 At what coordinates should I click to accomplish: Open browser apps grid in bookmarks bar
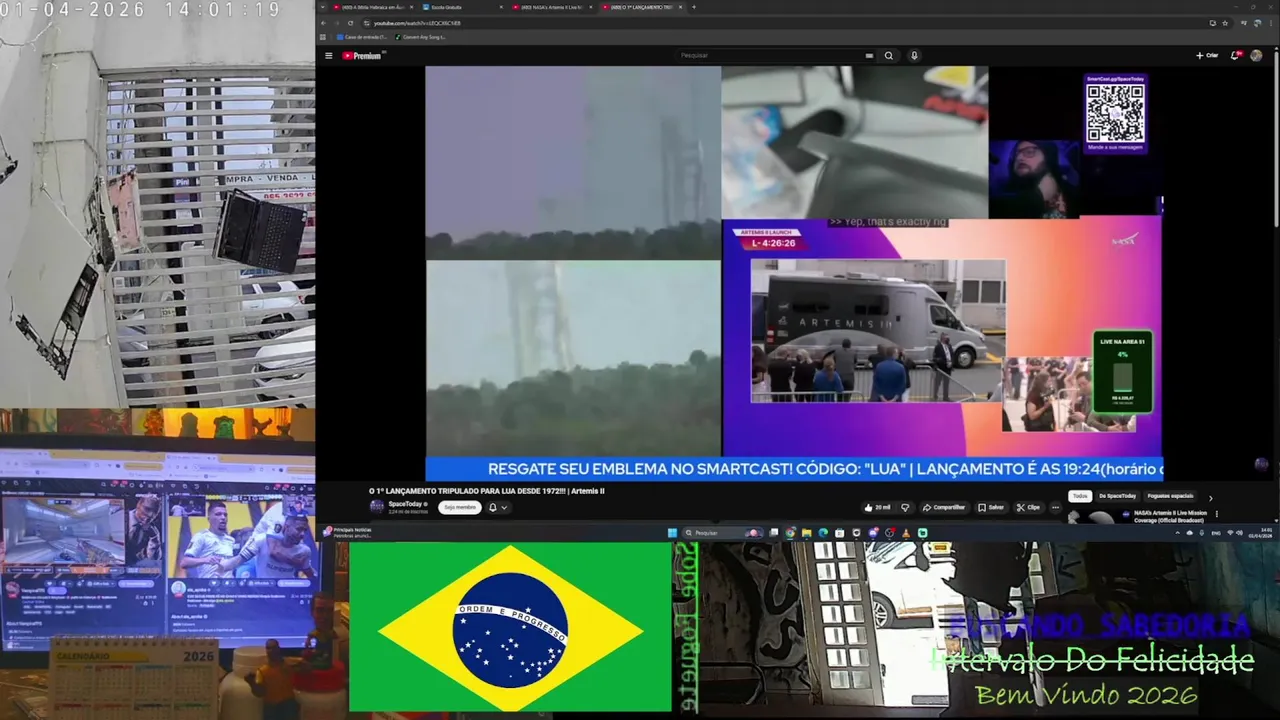pyautogui.click(x=323, y=37)
